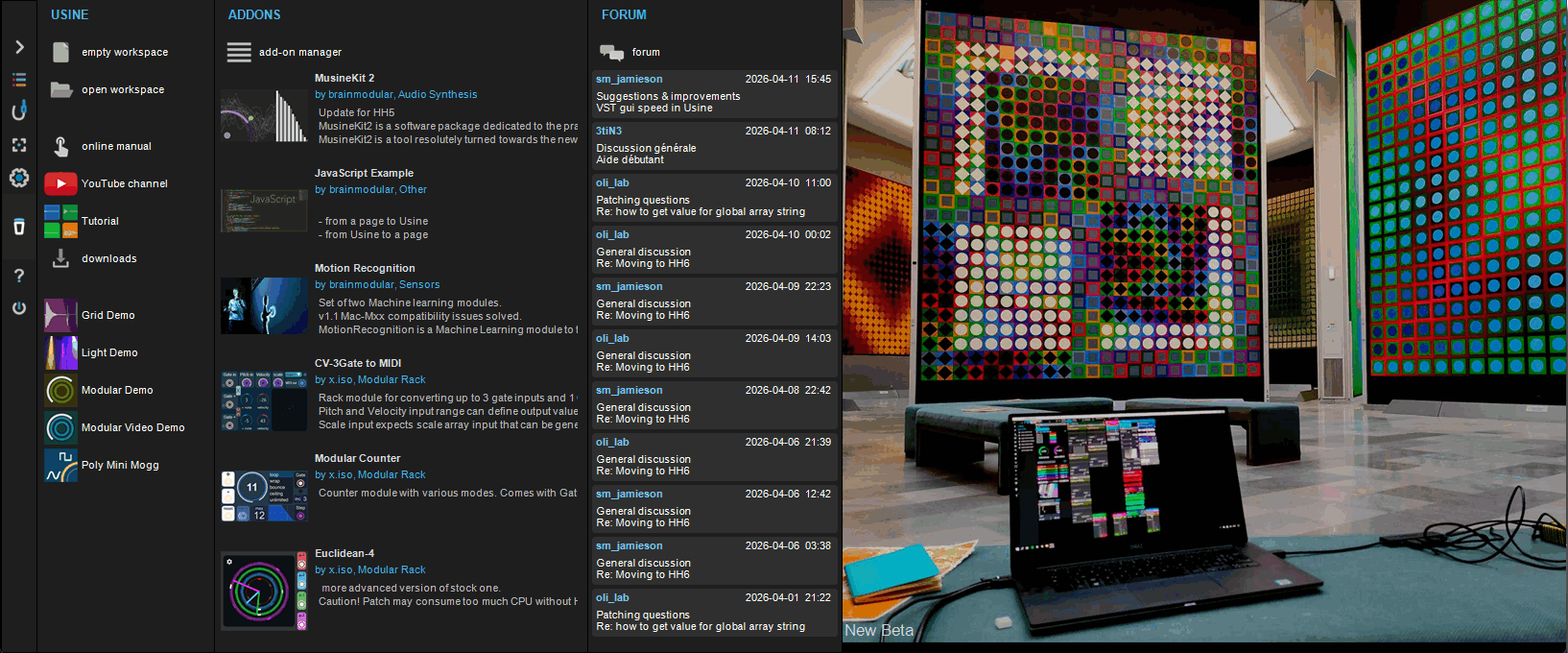Viewport: 1568px width, 653px height.
Task: Open the forum label link
Action: pos(646,52)
